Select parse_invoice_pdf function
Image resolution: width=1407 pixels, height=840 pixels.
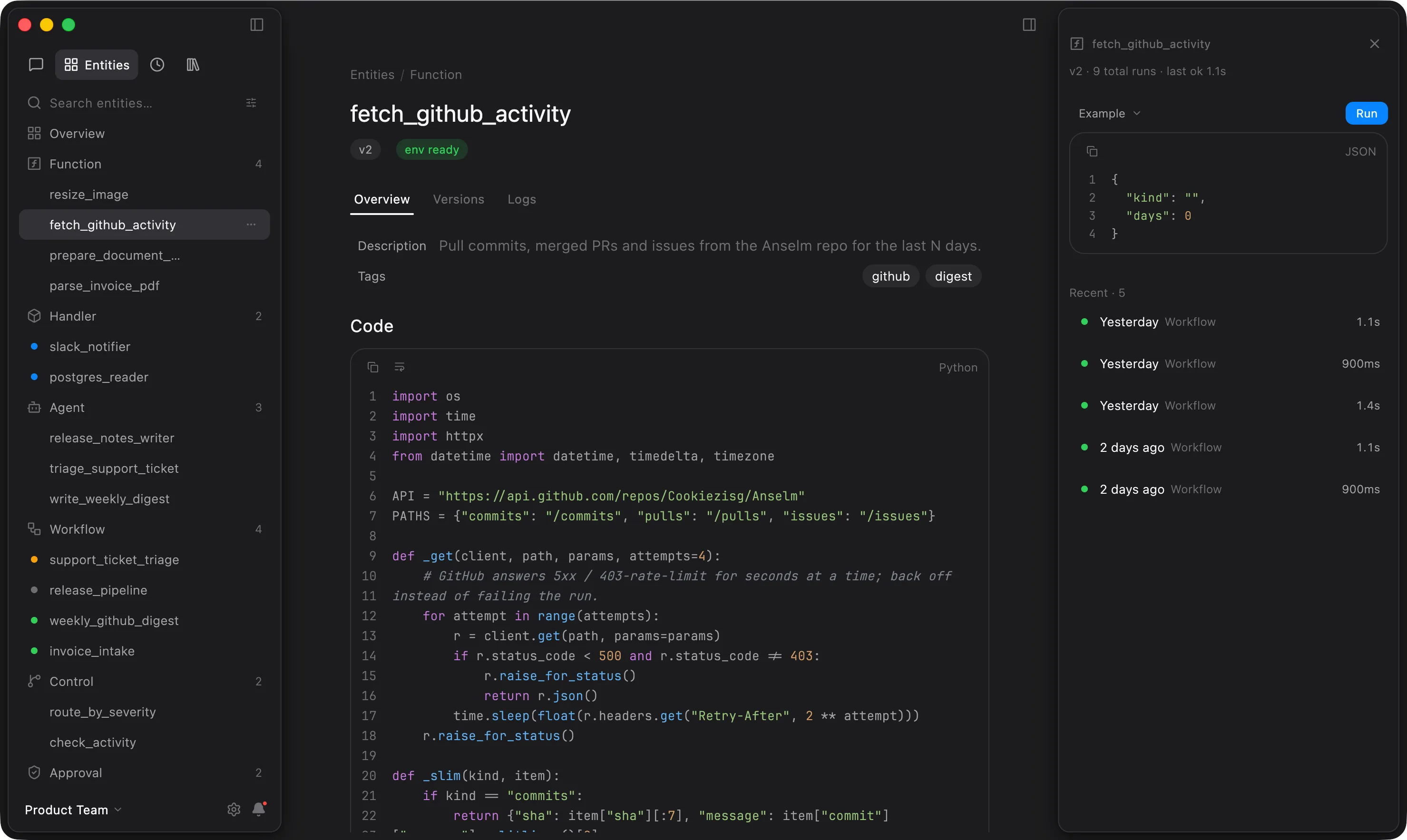144,286
